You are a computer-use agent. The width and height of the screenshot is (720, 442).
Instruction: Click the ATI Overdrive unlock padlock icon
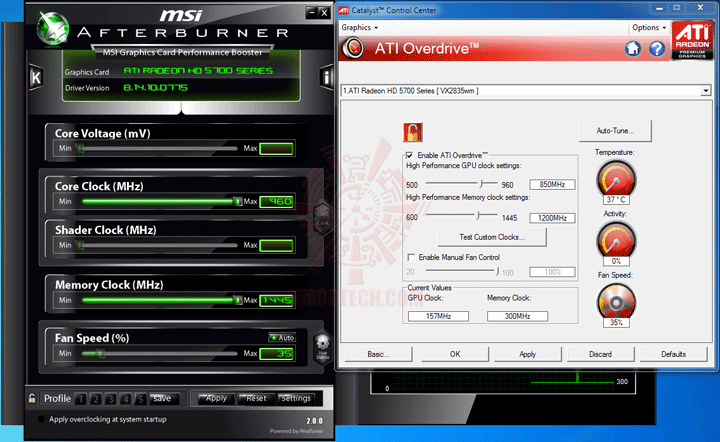[412, 133]
